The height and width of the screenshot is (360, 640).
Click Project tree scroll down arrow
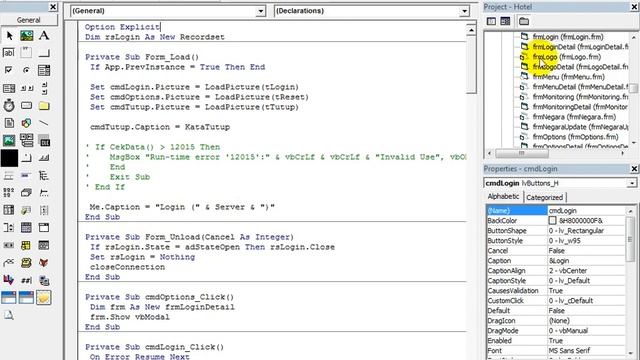pyautogui.click(x=634, y=143)
